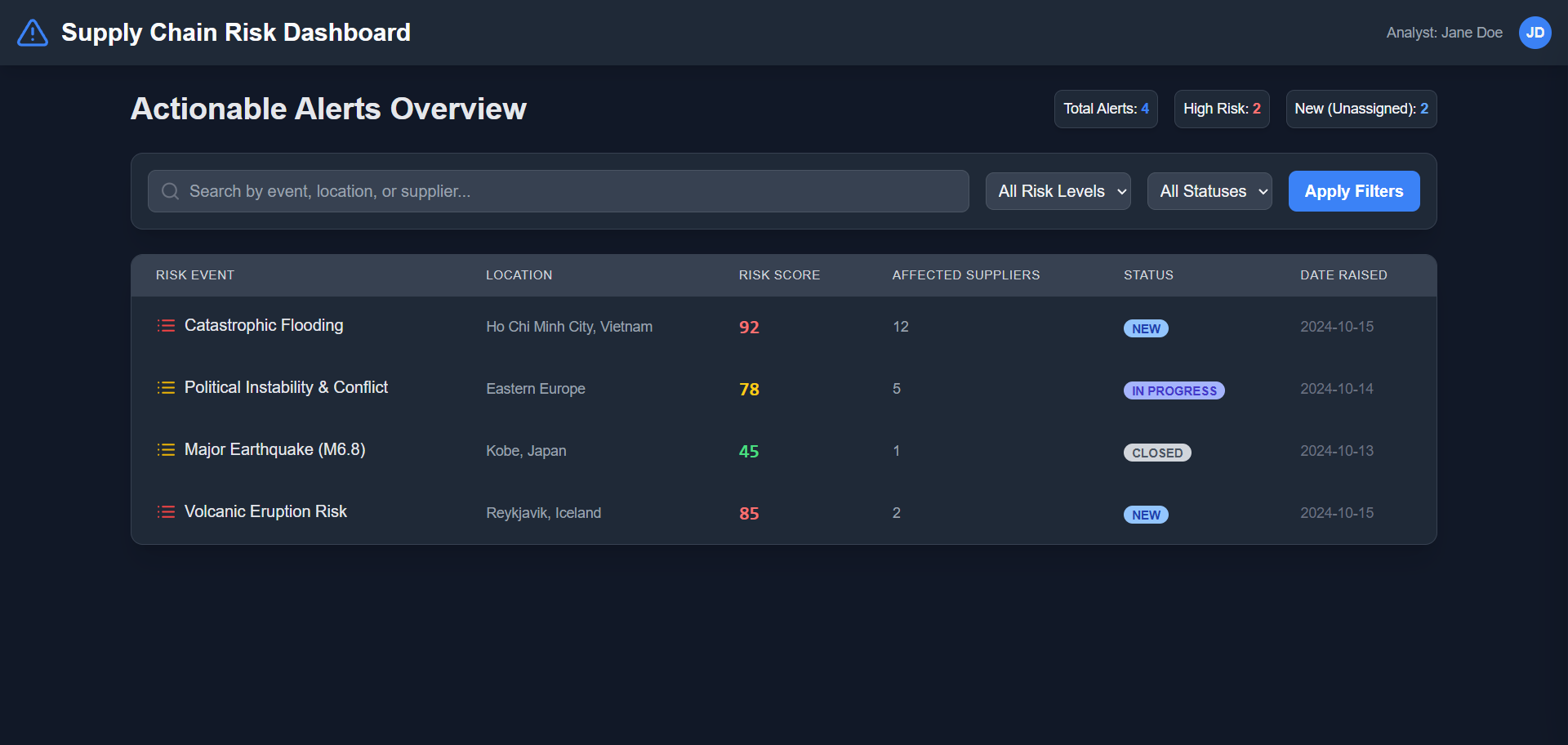This screenshot has height=745, width=1568.
Task: Click the list icon beside Volcanic Eruption Risk
Action: click(166, 512)
